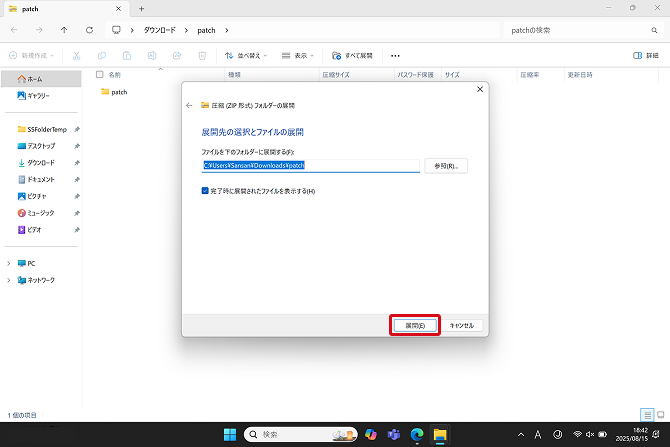Show hidden system tray icons
The height and width of the screenshot is (447, 670).
click(521, 435)
